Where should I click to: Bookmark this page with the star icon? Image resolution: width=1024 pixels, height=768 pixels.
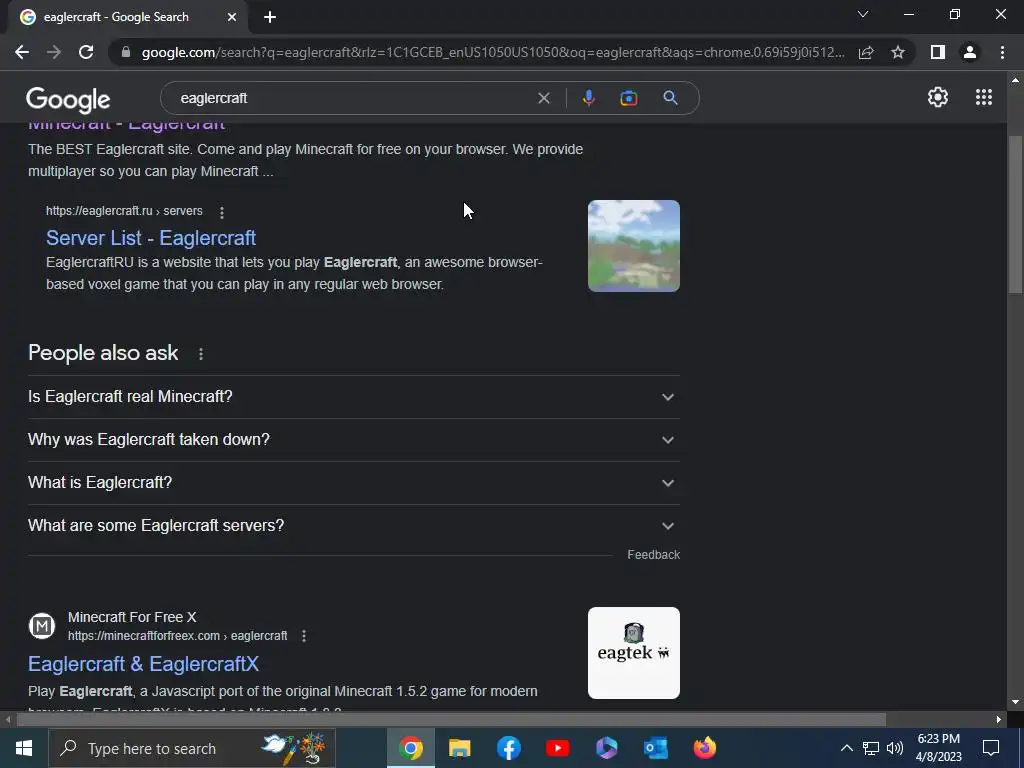point(898,52)
